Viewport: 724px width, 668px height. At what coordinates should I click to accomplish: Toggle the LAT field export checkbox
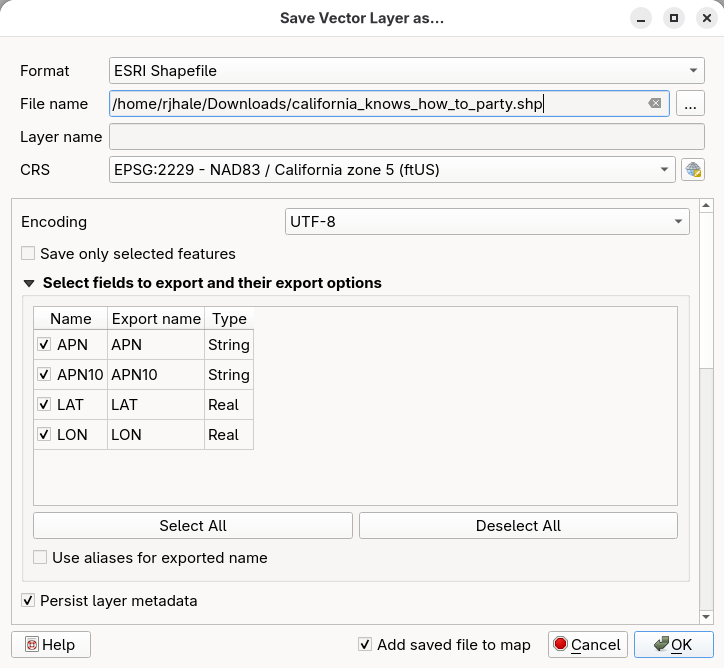pyautogui.click(x=44, y=405)
